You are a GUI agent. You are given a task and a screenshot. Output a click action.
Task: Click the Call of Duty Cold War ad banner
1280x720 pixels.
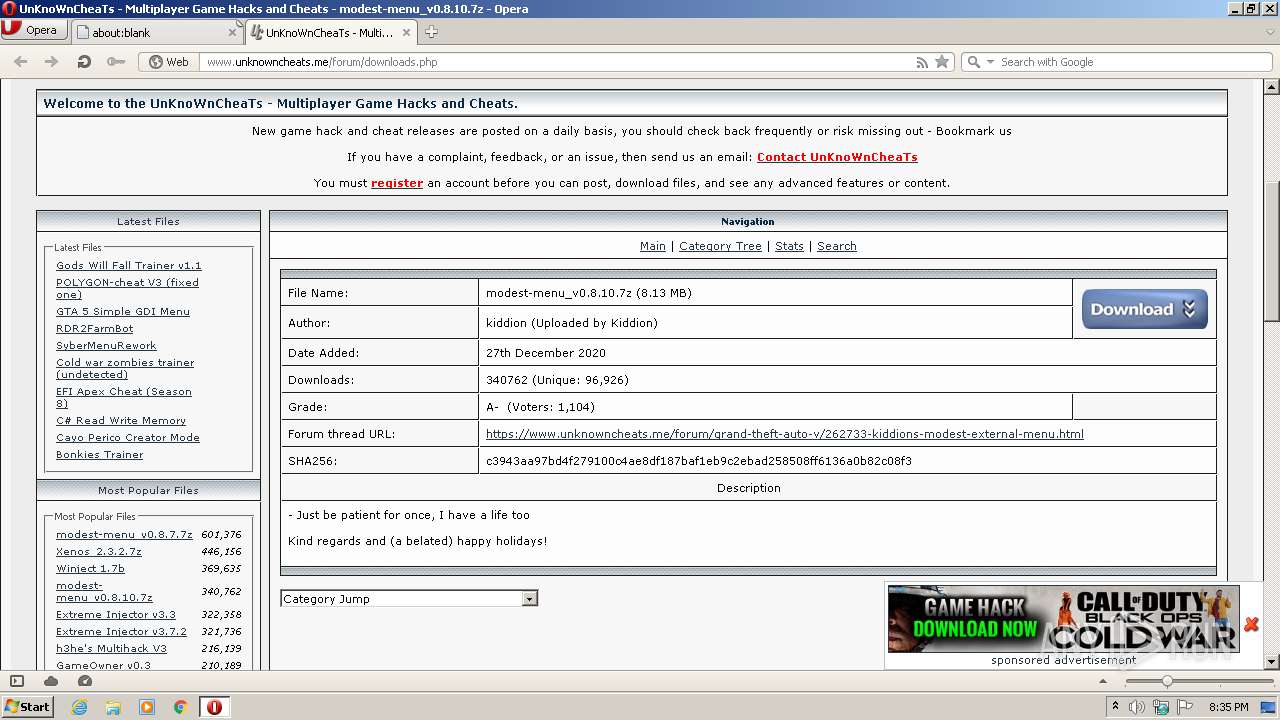click(x=1063, y=619)
